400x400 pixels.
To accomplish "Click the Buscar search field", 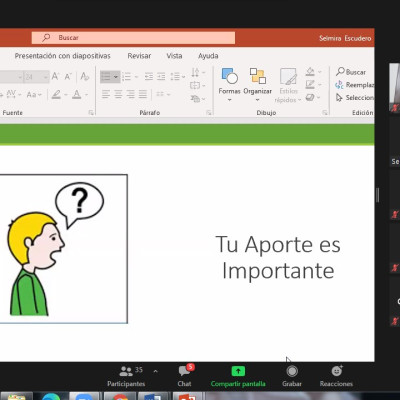I will (133, 38).
